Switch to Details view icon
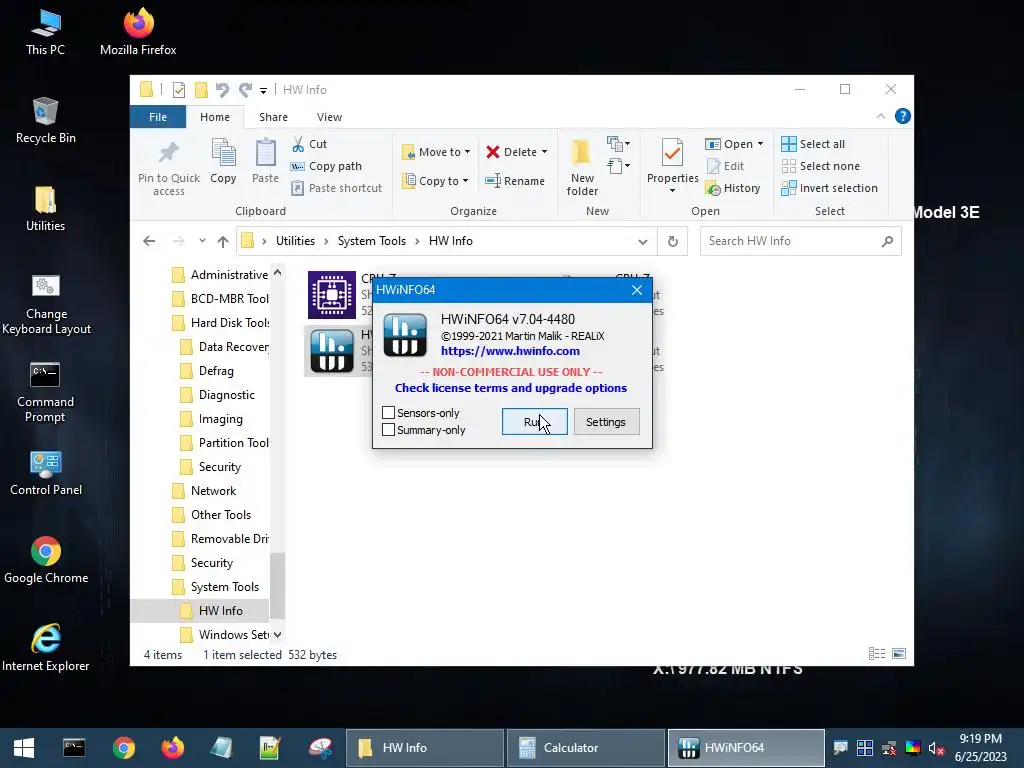The height and width of the screenshot is (768, 1024). click(x=877, y=654)
